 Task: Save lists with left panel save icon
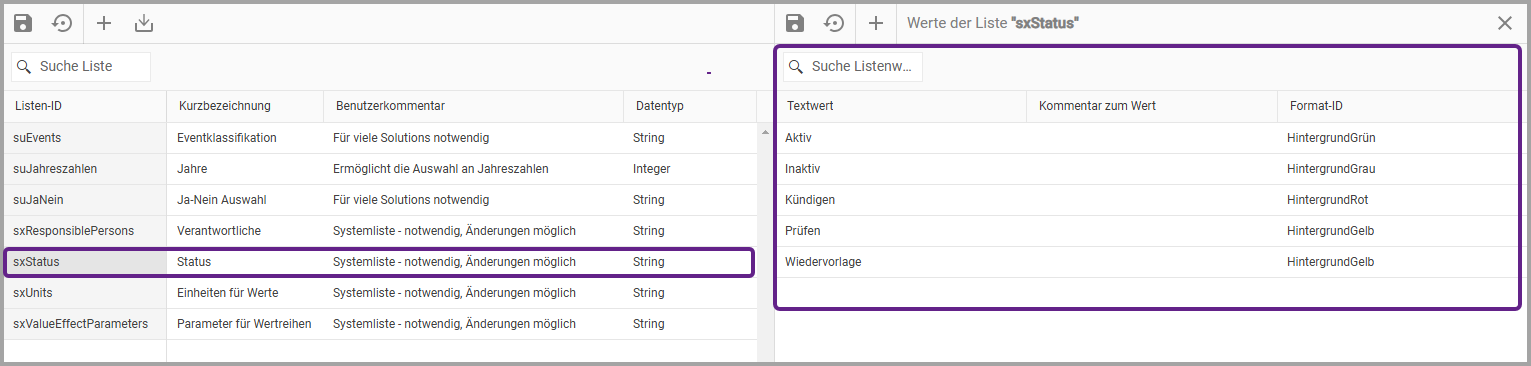pos(23,23)
